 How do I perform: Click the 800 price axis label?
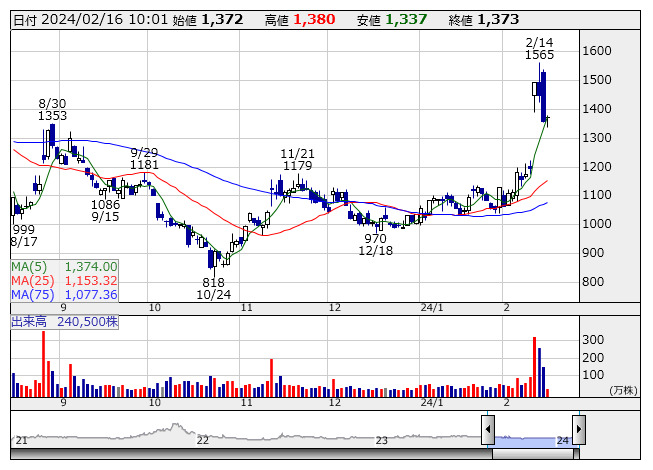(x=593, y=282)
